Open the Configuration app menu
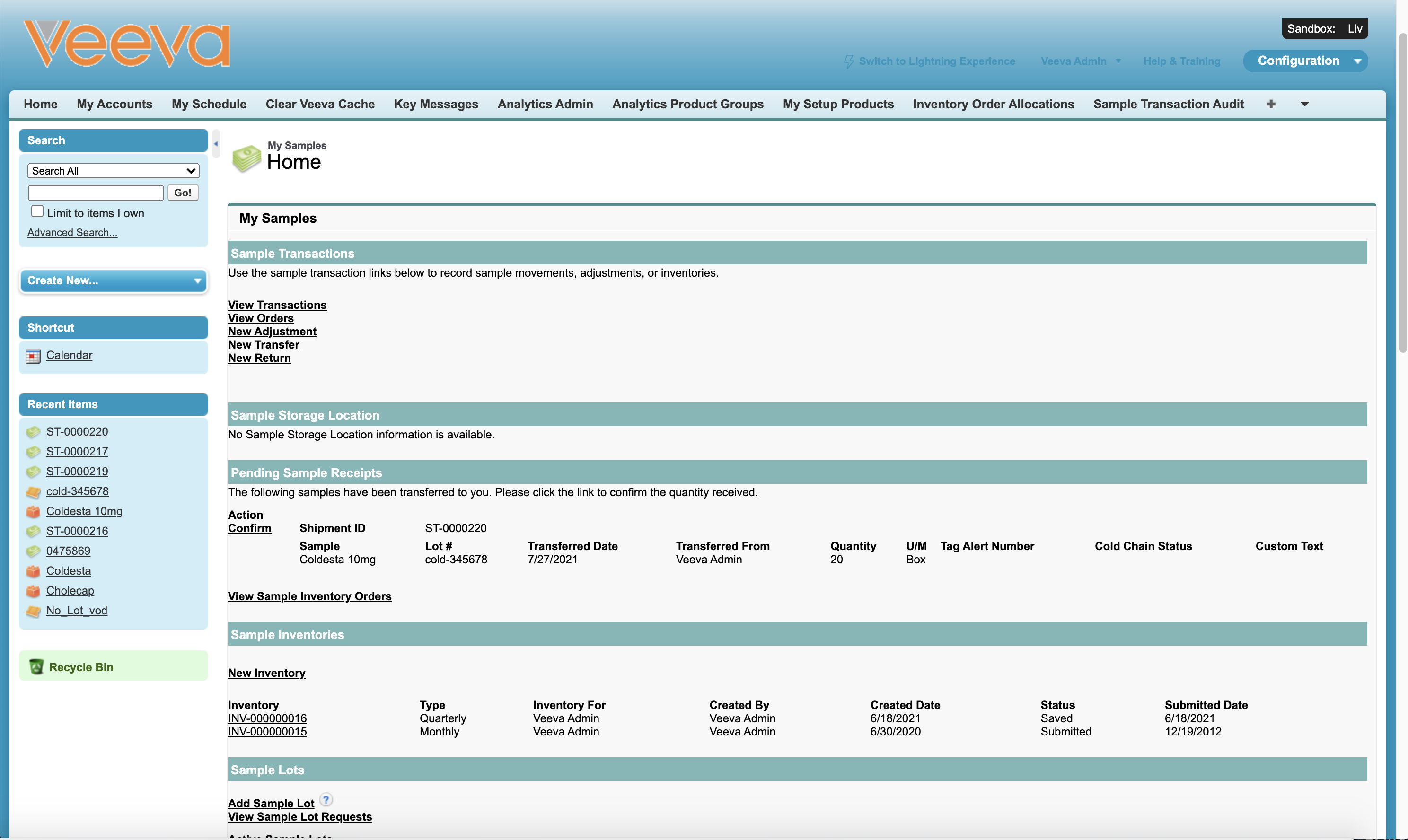This screenshot has height=840, width=1408. [x=1305, y=61]
